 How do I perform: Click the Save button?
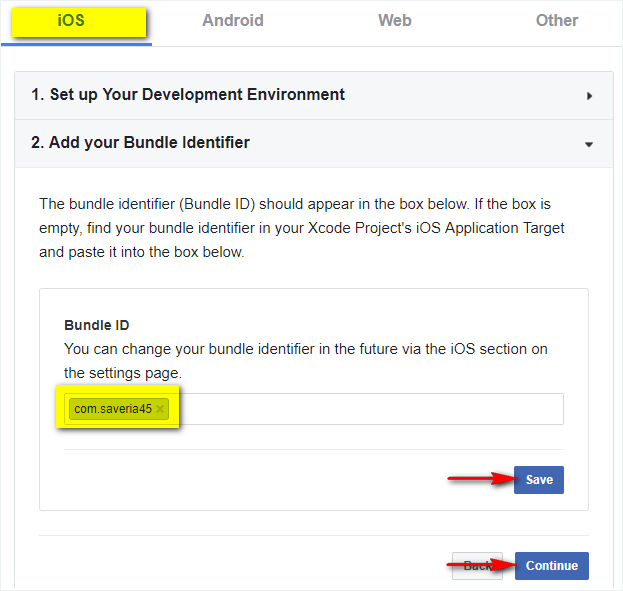pos(539,480)
